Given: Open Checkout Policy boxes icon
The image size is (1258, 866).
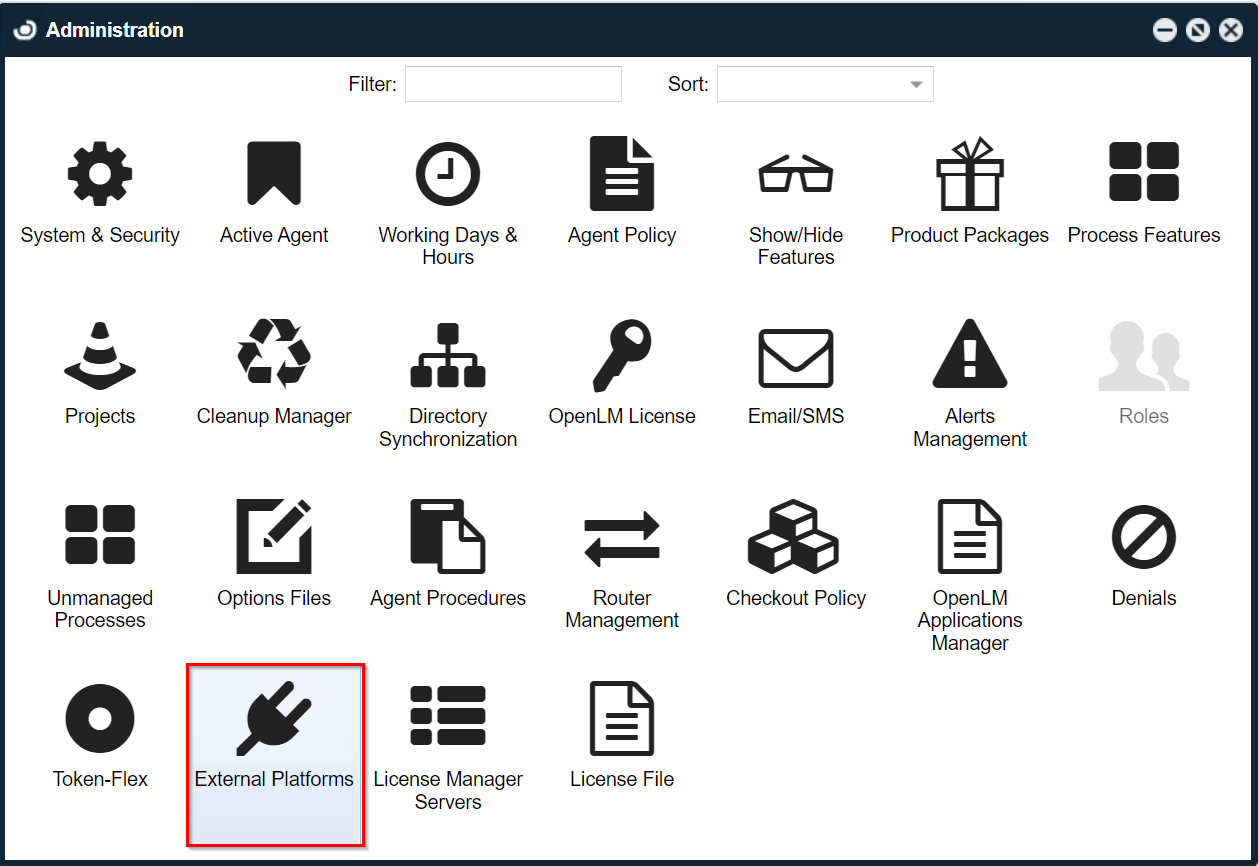Looking at the screenshot, I should click(795, 538).
